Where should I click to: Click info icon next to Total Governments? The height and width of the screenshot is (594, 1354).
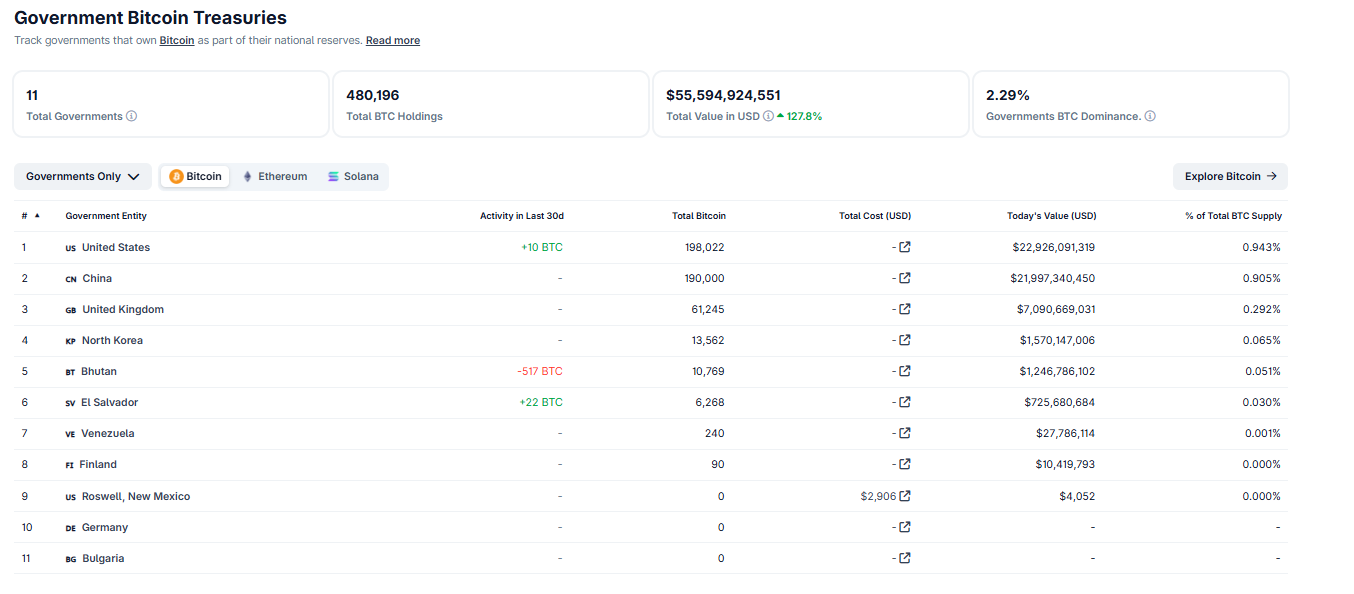pyautogui.click(x=132, y=116)
